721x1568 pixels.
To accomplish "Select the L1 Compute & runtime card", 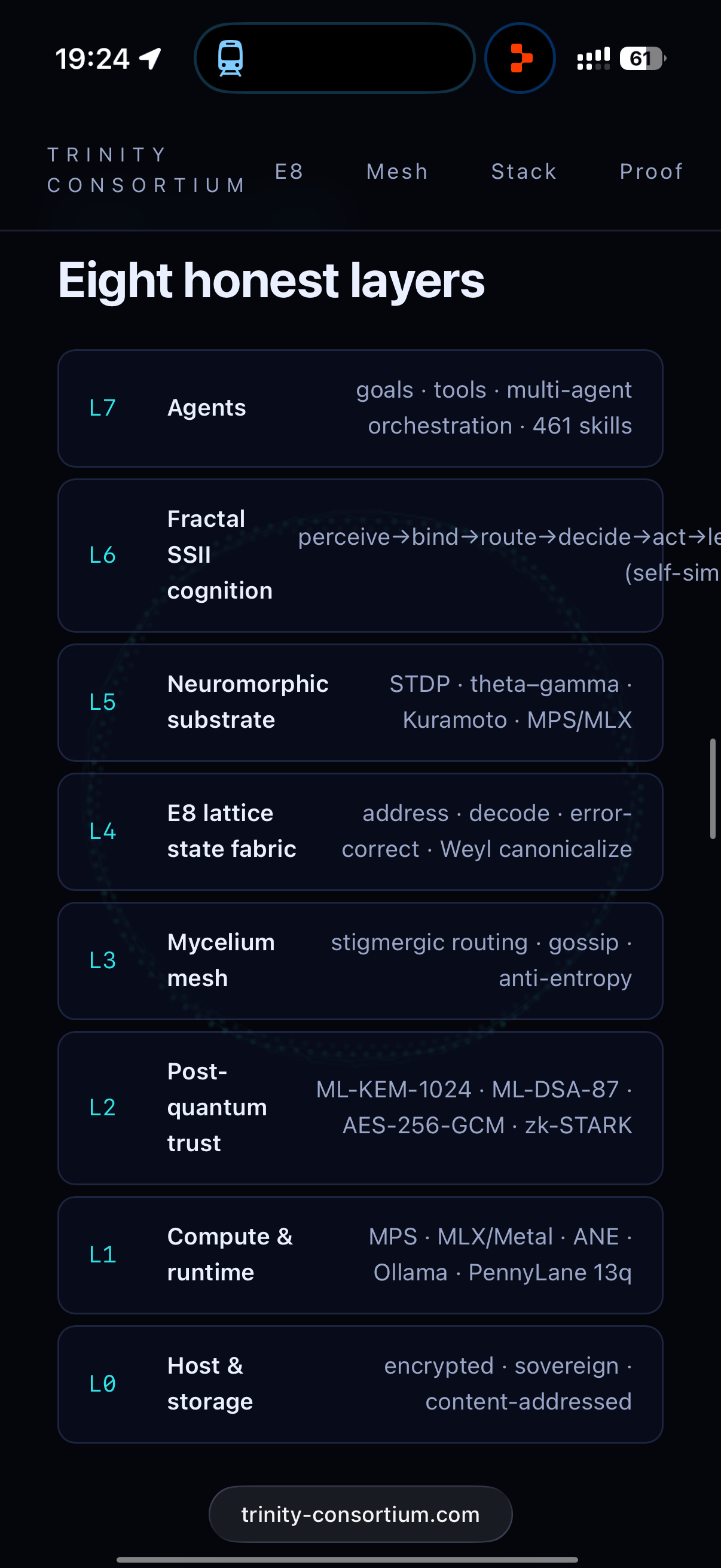I will point(360,1255).
